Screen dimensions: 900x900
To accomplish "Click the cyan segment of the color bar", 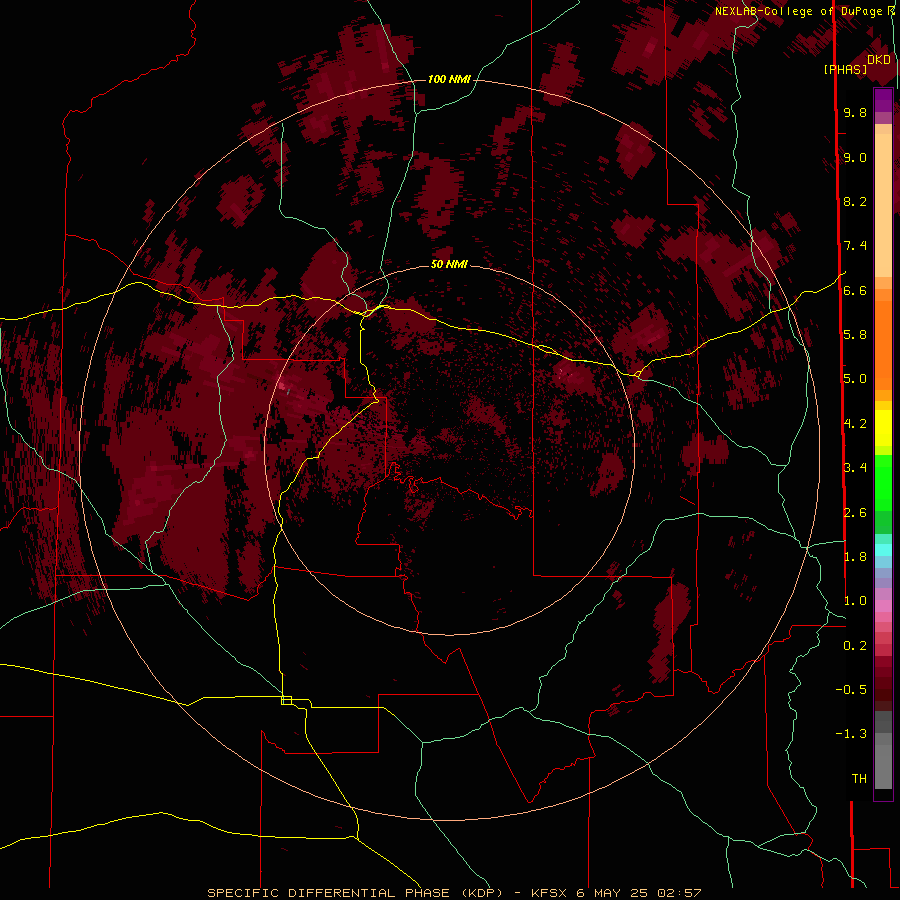I will pos(883,549).
